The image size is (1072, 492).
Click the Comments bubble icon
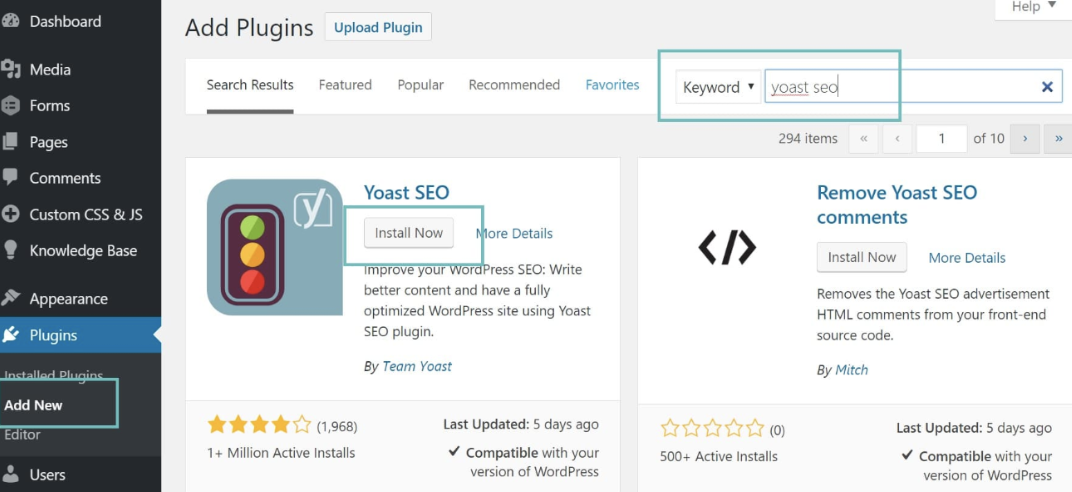click(x=11, y=178)
